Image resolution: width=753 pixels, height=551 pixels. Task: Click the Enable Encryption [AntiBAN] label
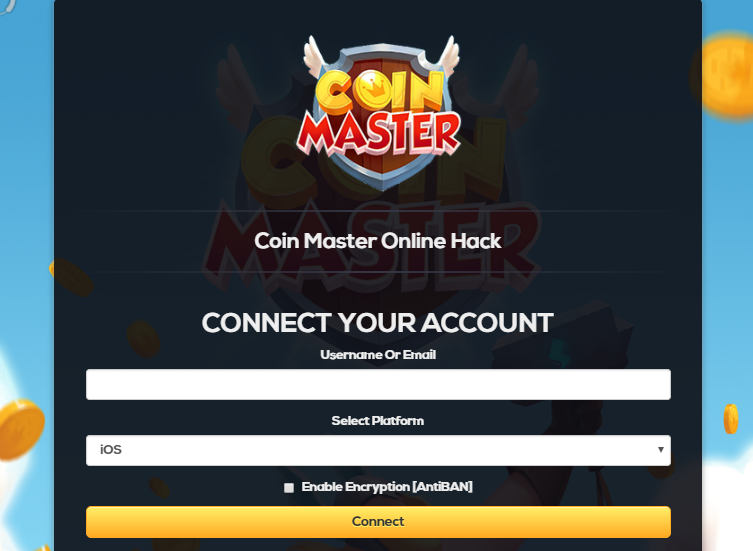(387, 487)
